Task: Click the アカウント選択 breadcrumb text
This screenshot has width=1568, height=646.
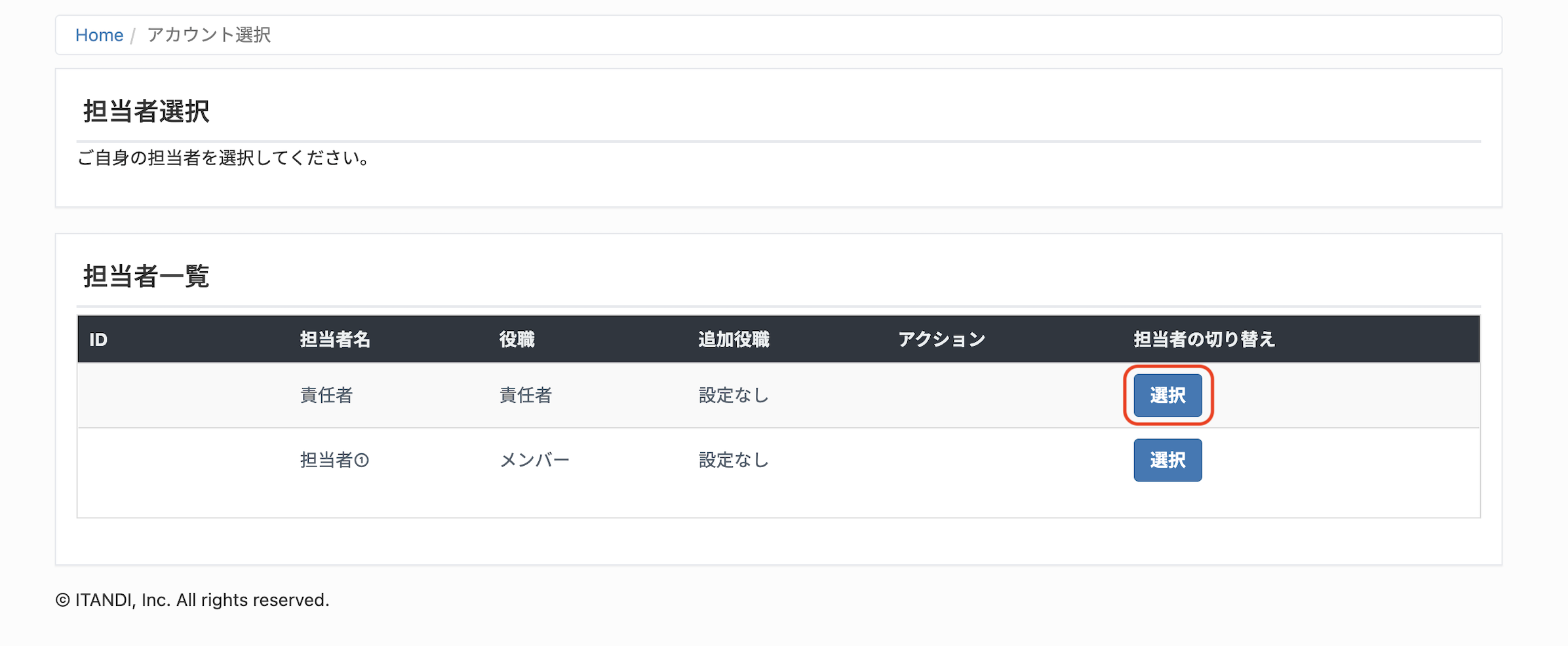Action: pyautogui.click(x=208, y=35)
